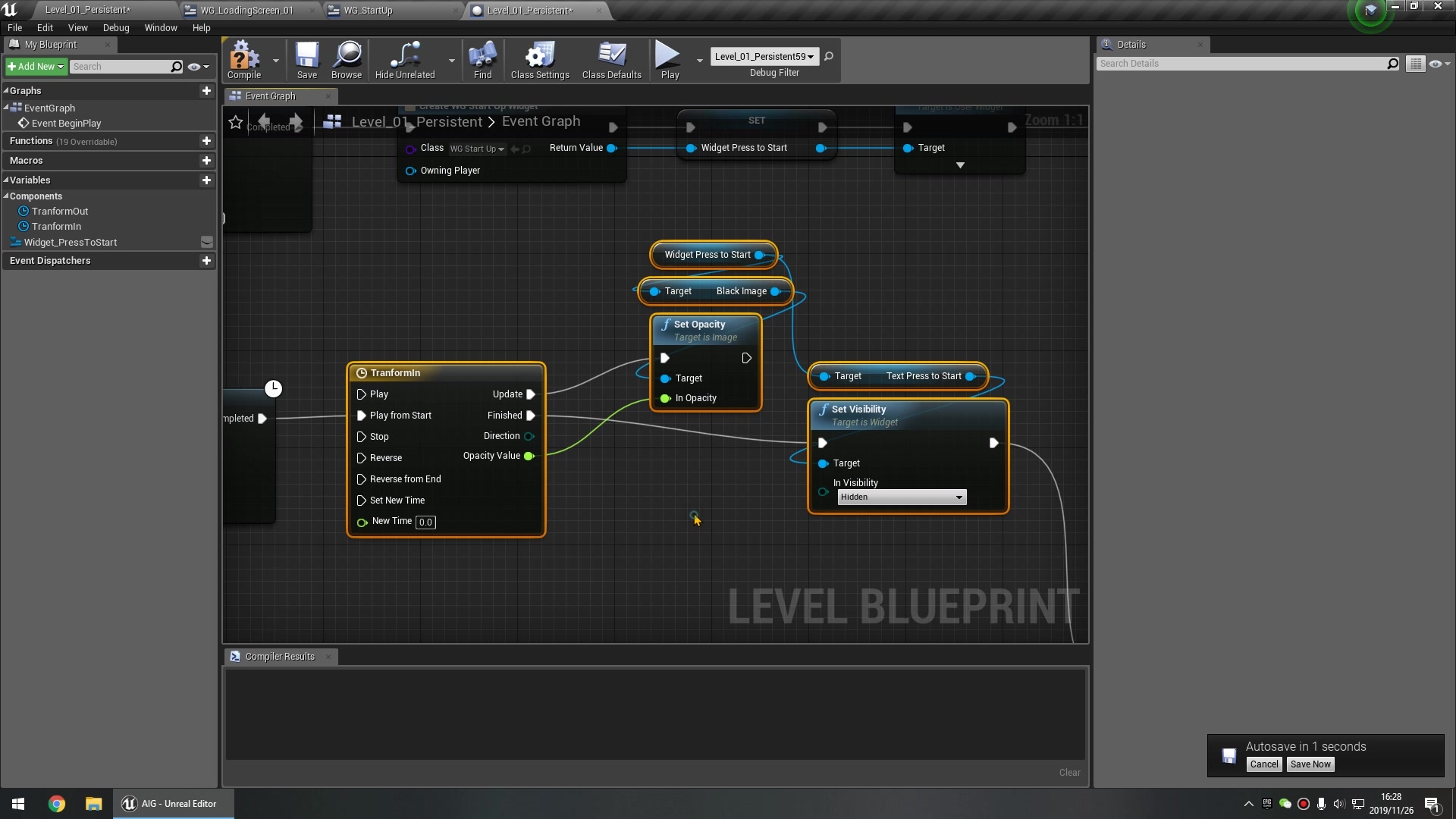Open Class Settings
Screen dimensions: 1456x819
pos(539,59)
